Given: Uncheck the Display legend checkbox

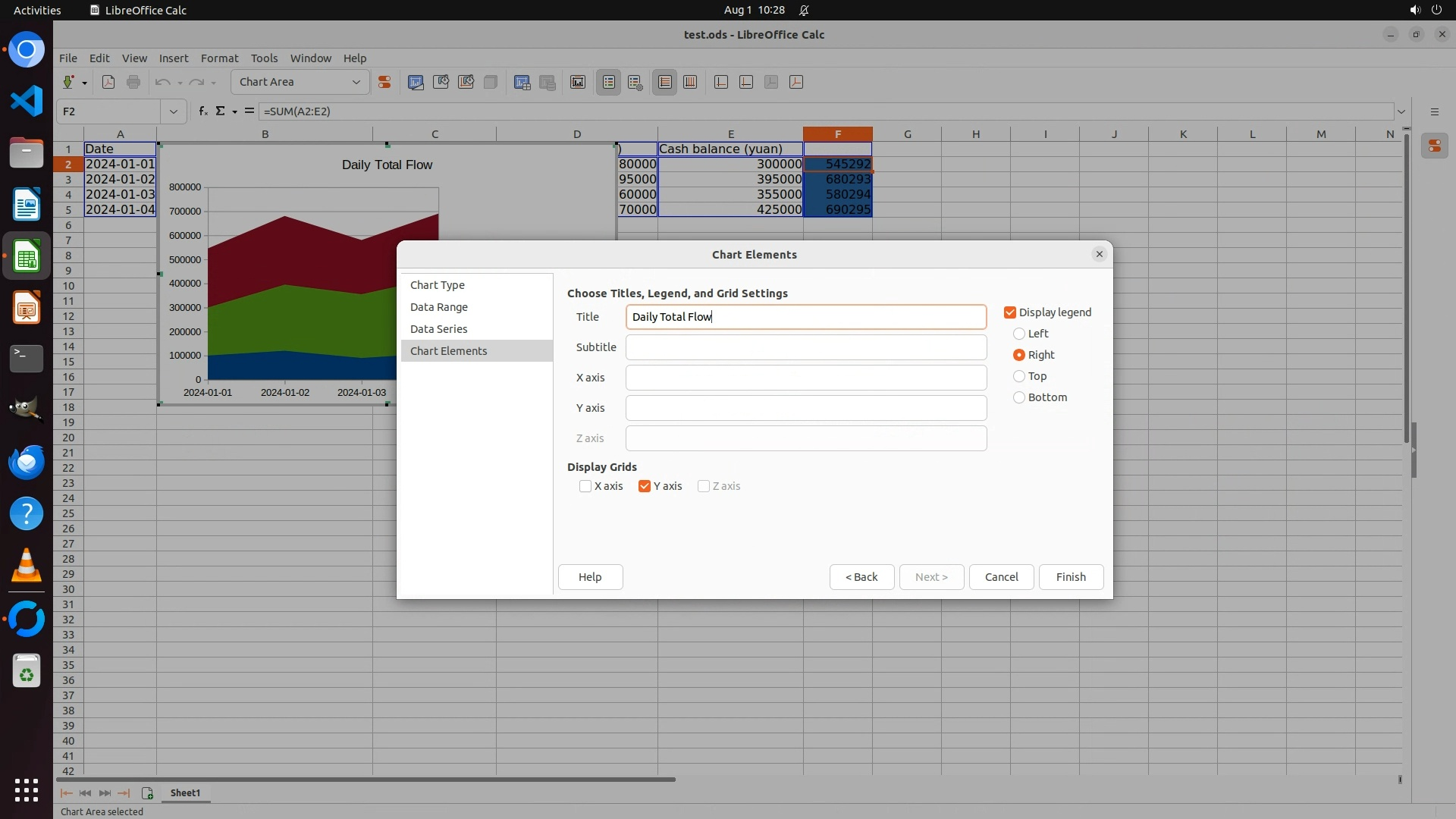Looking at the screenshot, I should pyautogui.click(x=1010, y=312).
